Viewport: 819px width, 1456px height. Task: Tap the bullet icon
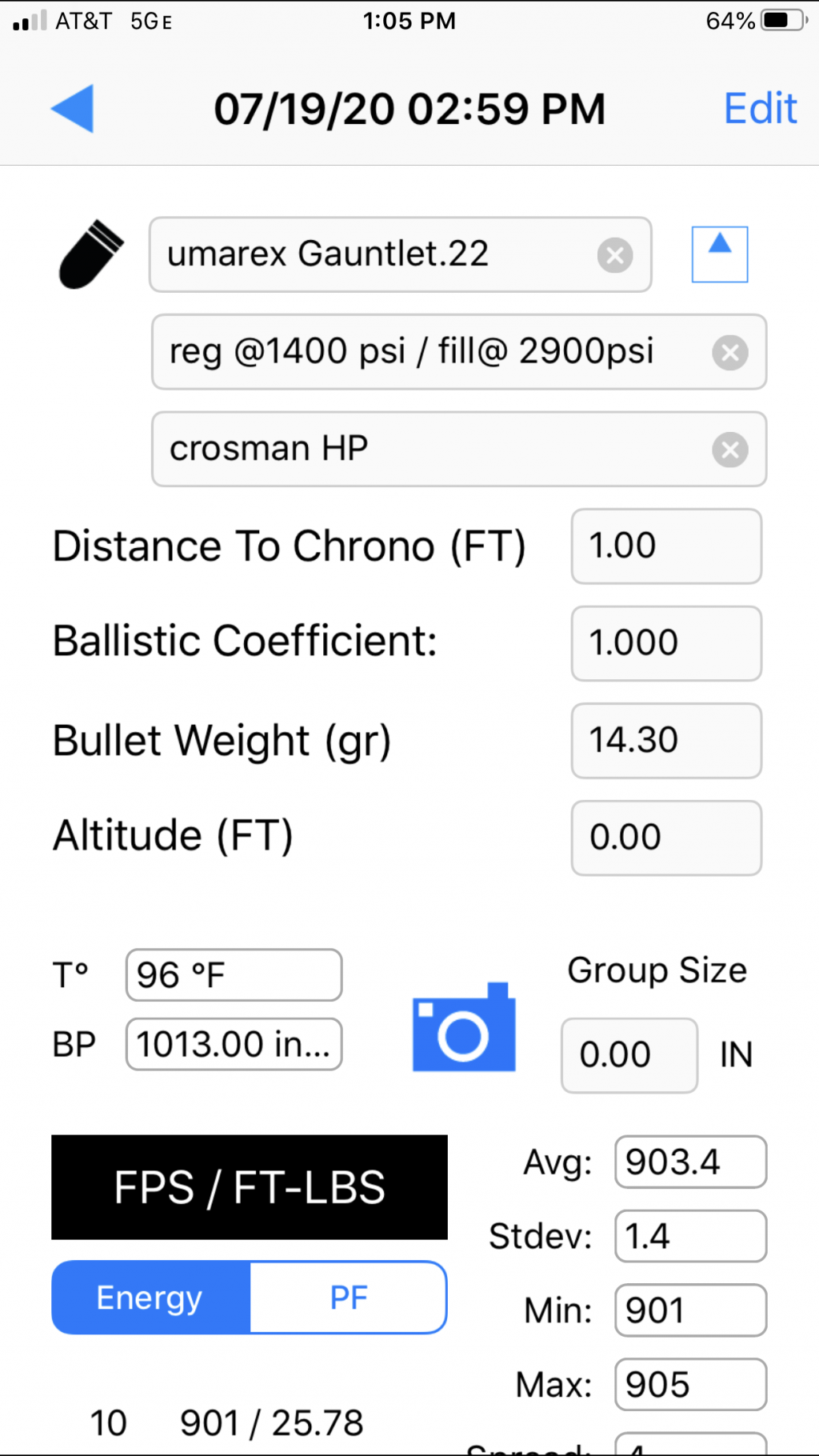pyautogui.click(x=91, y=254)
